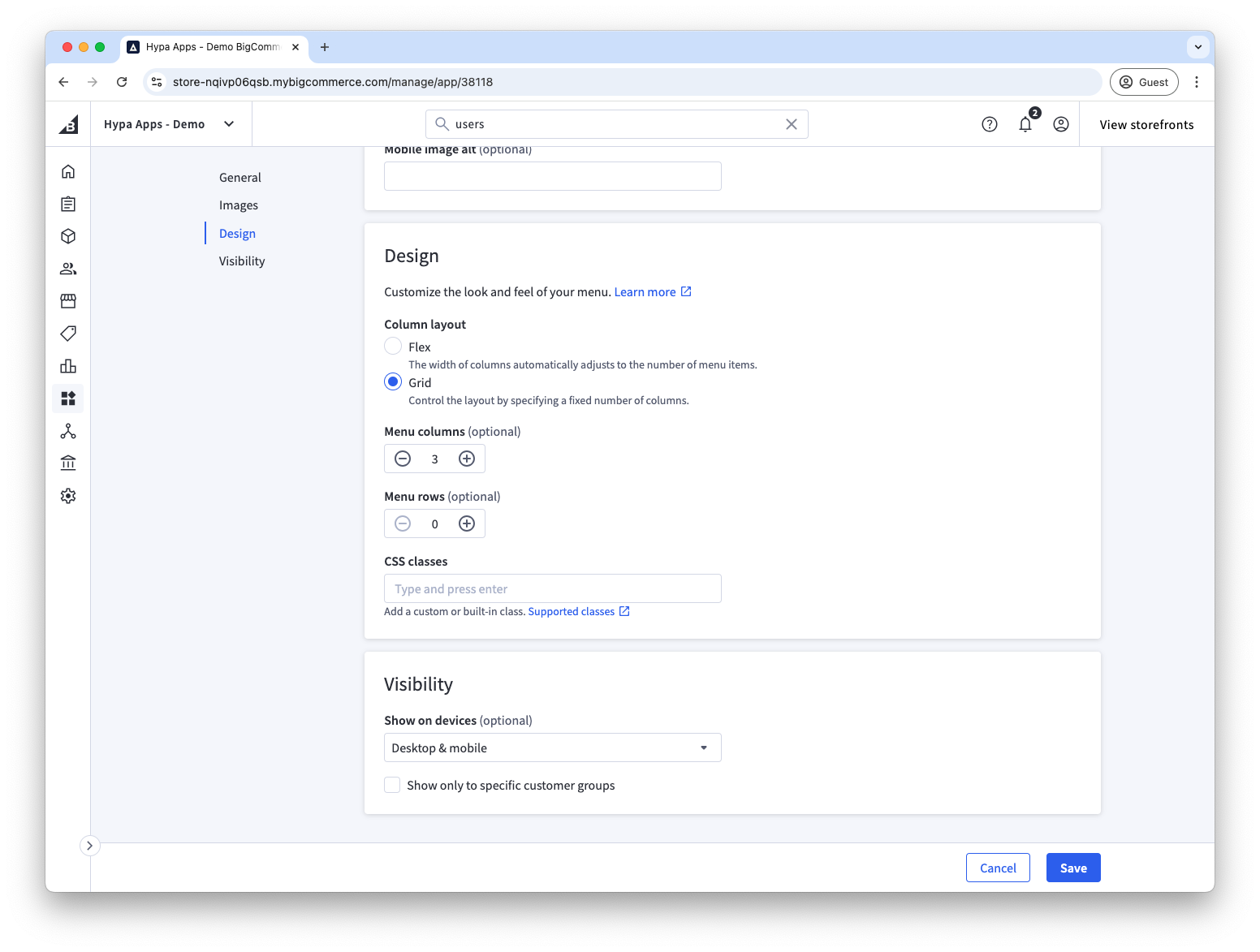Open the Show on devices dropdown
Screen dimensions: 1260x952
click(552, 747)
